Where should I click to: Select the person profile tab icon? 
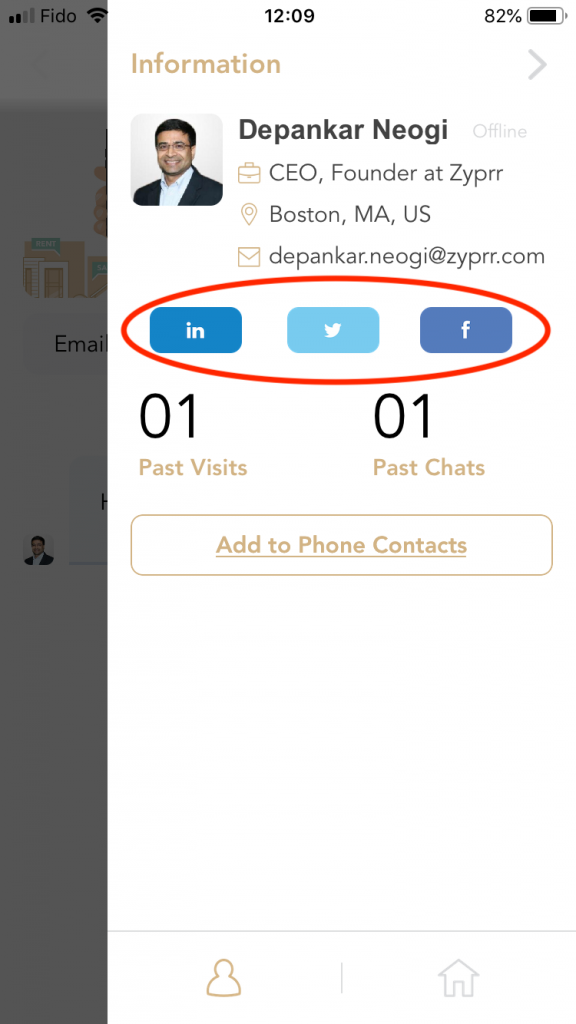[224, 978]
